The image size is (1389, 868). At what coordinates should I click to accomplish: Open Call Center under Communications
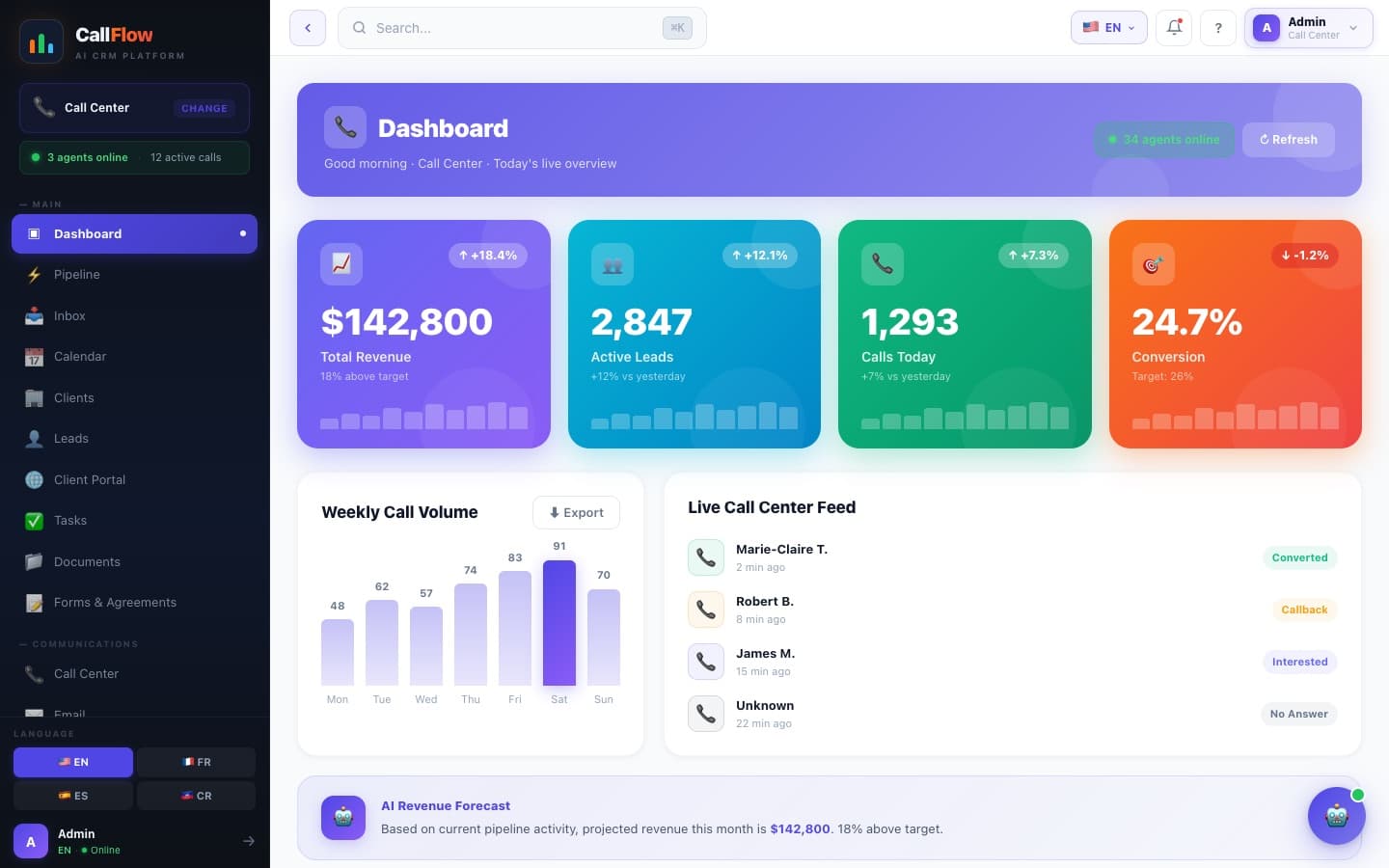[134, 674]
